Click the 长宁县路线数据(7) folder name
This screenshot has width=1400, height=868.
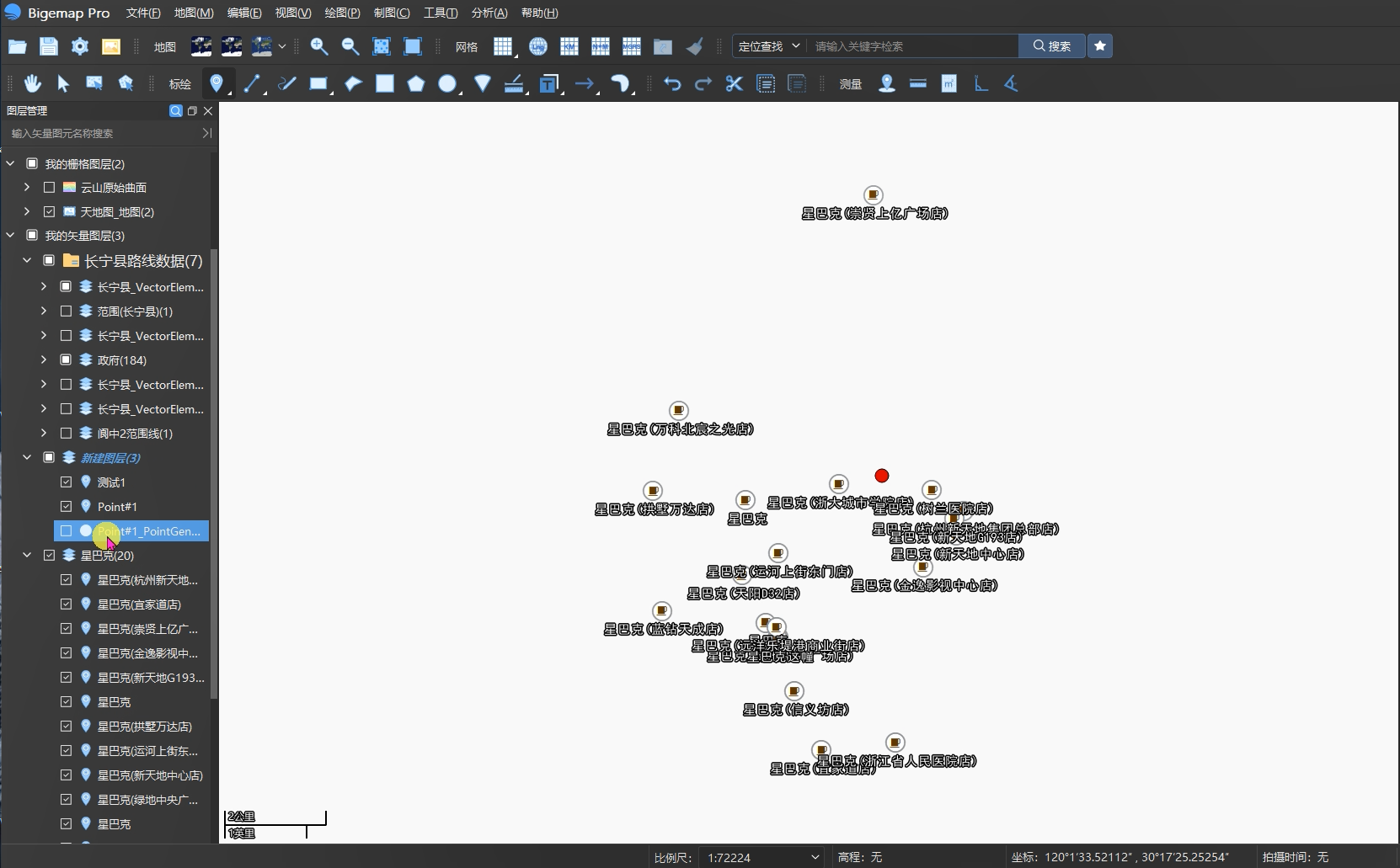(x=143, y=261)
